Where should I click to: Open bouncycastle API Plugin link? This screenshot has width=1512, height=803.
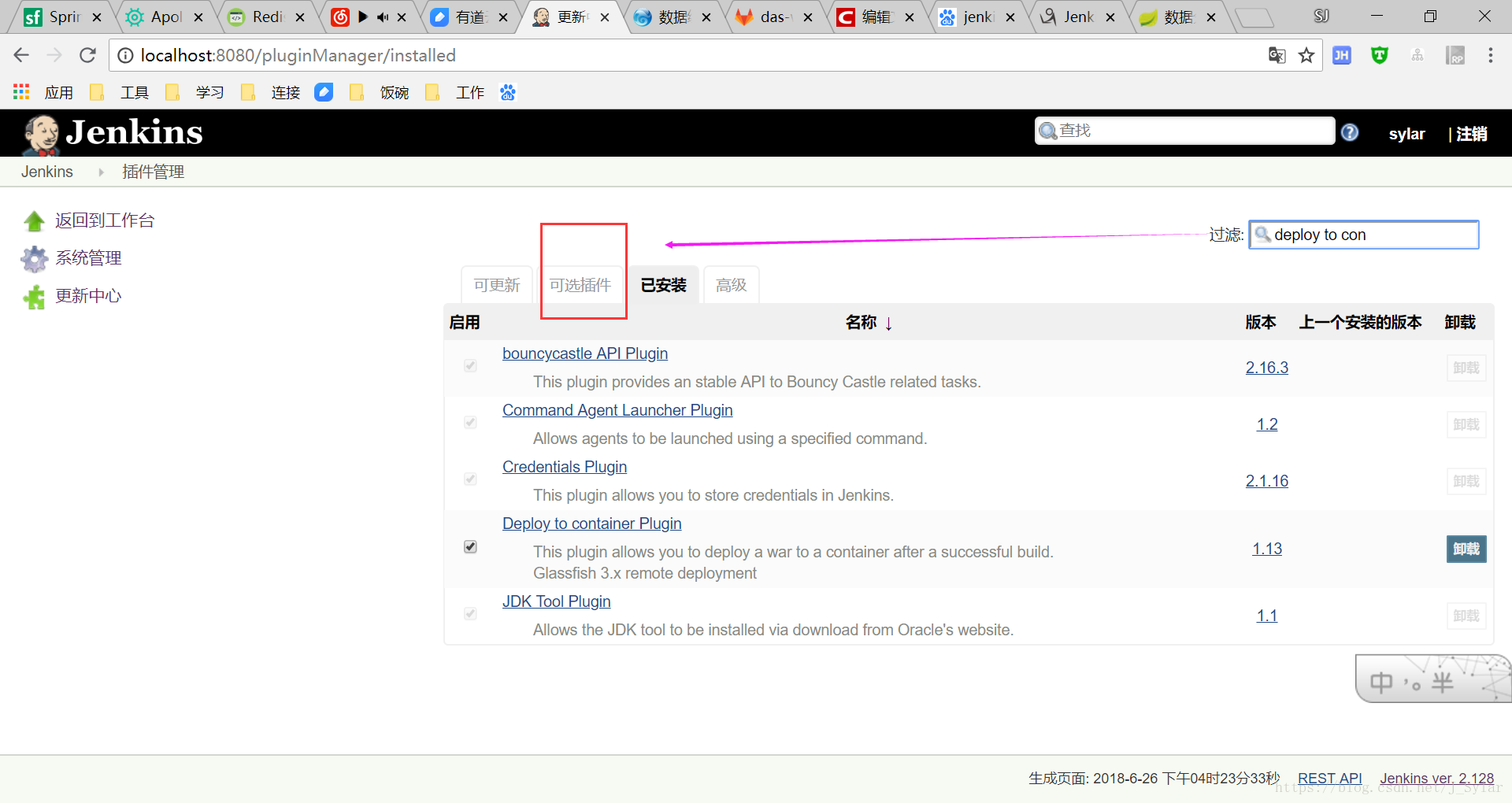585,353
